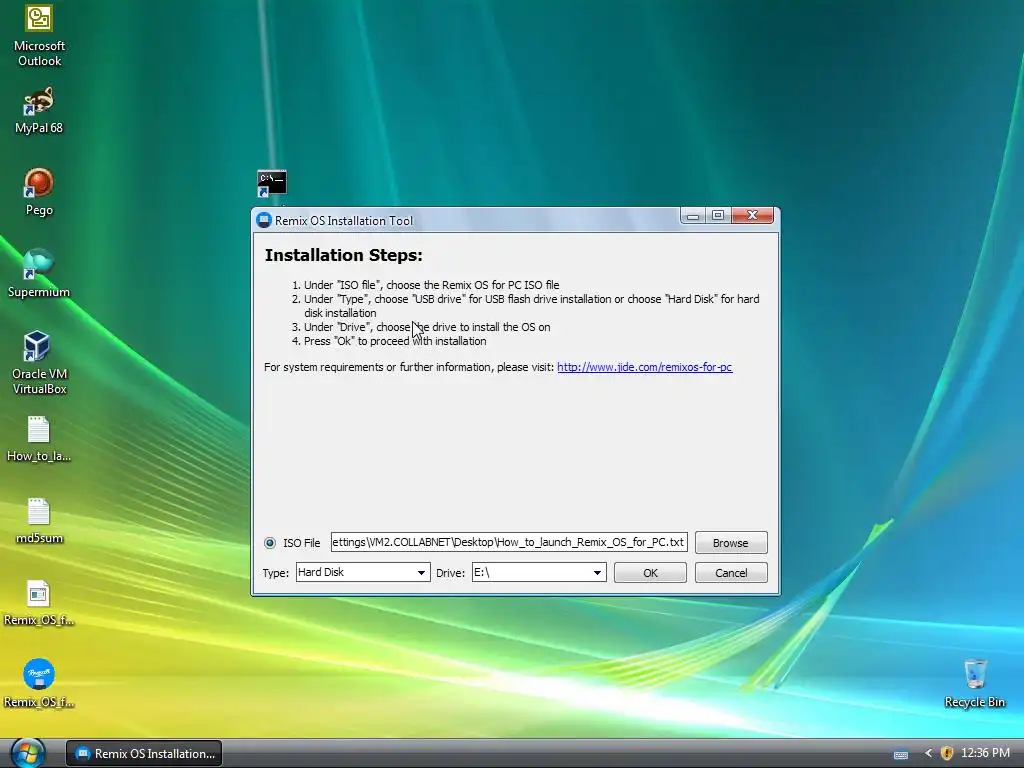Click Remix OS Installation taskbar button
Screen dimensions: 1024x768
[x=144, y=754]
